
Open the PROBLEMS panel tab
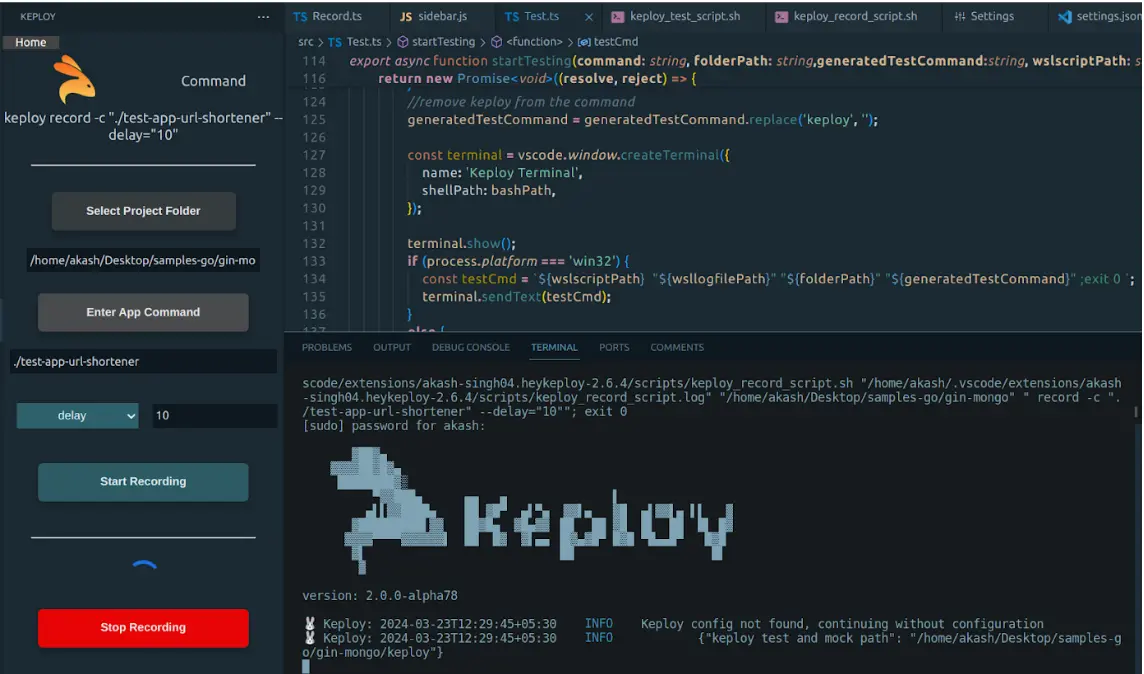327,347
